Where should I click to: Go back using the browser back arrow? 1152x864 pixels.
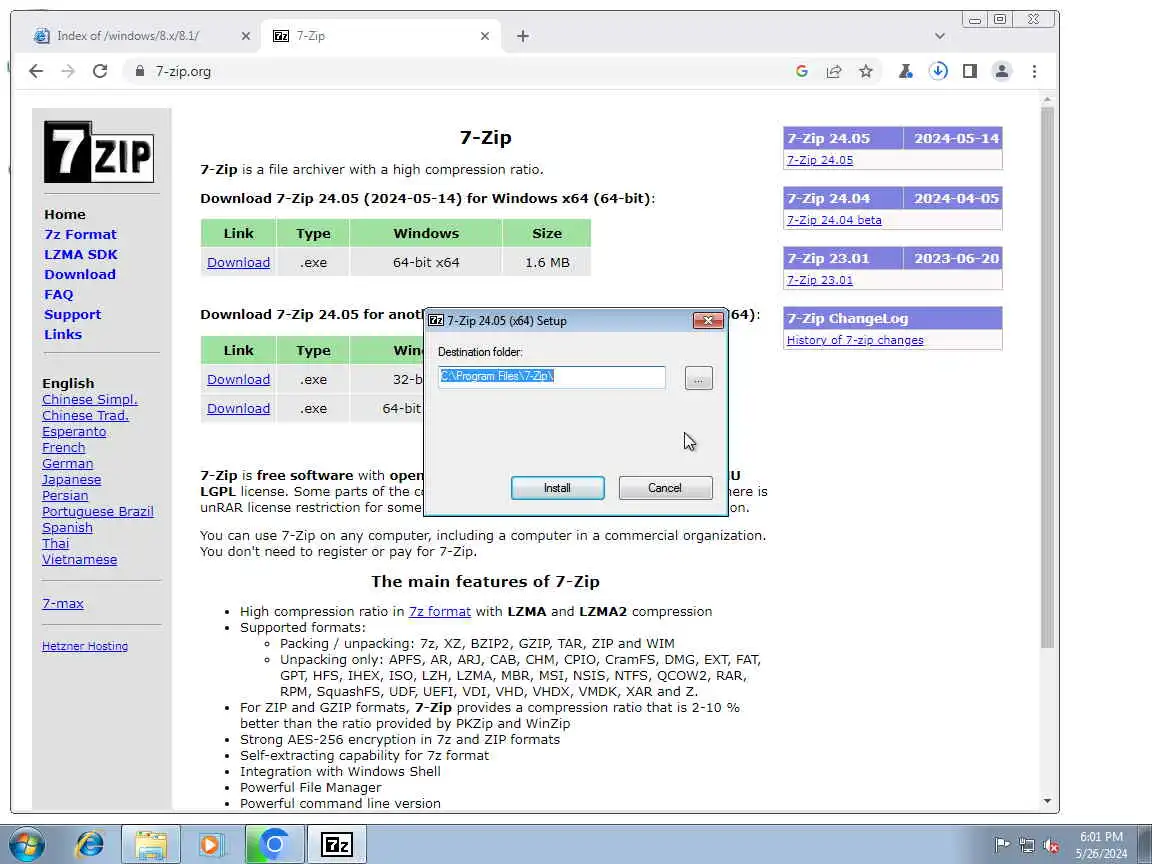[x=36, y=71]
